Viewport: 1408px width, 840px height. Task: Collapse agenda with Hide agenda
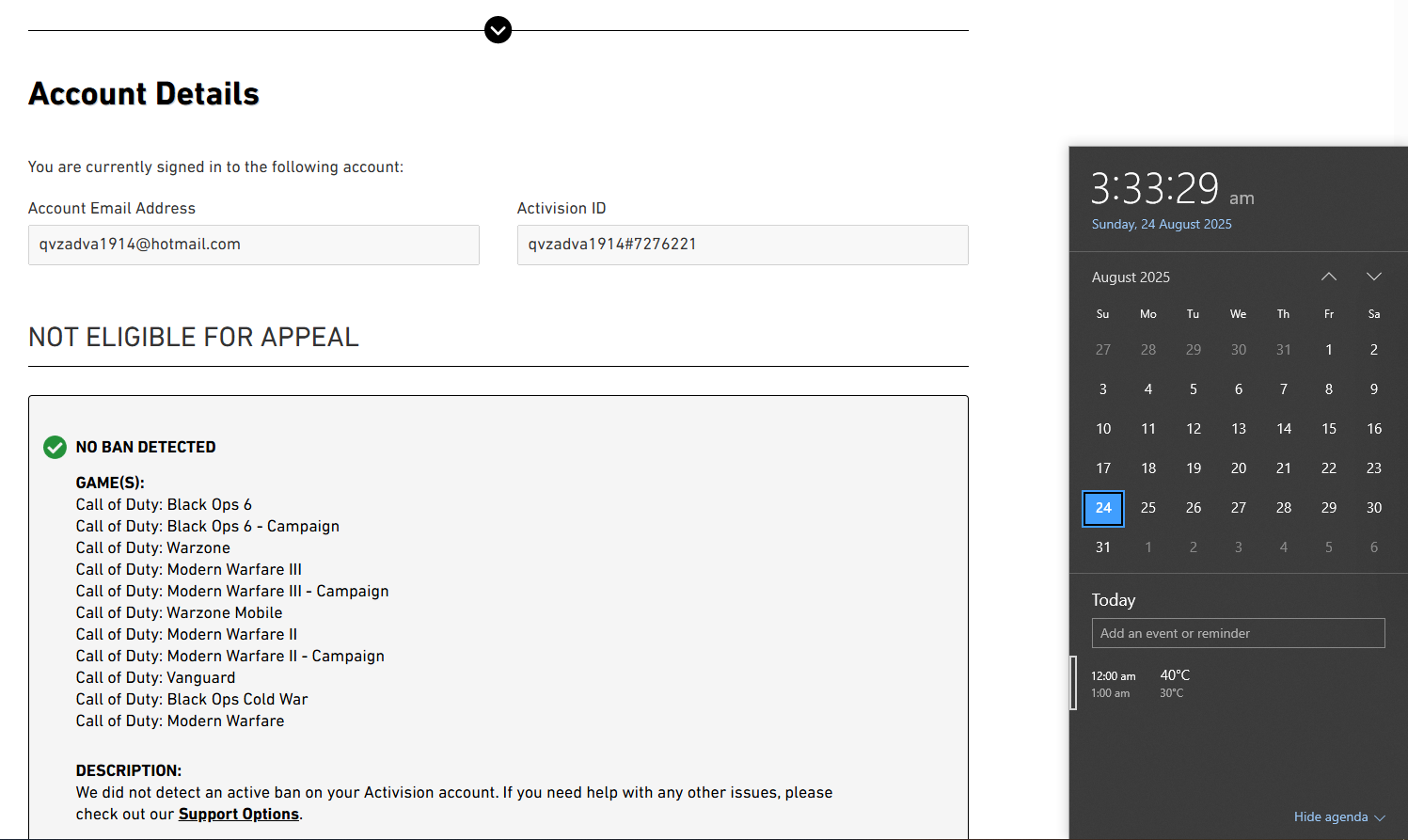click(1339, 816)
